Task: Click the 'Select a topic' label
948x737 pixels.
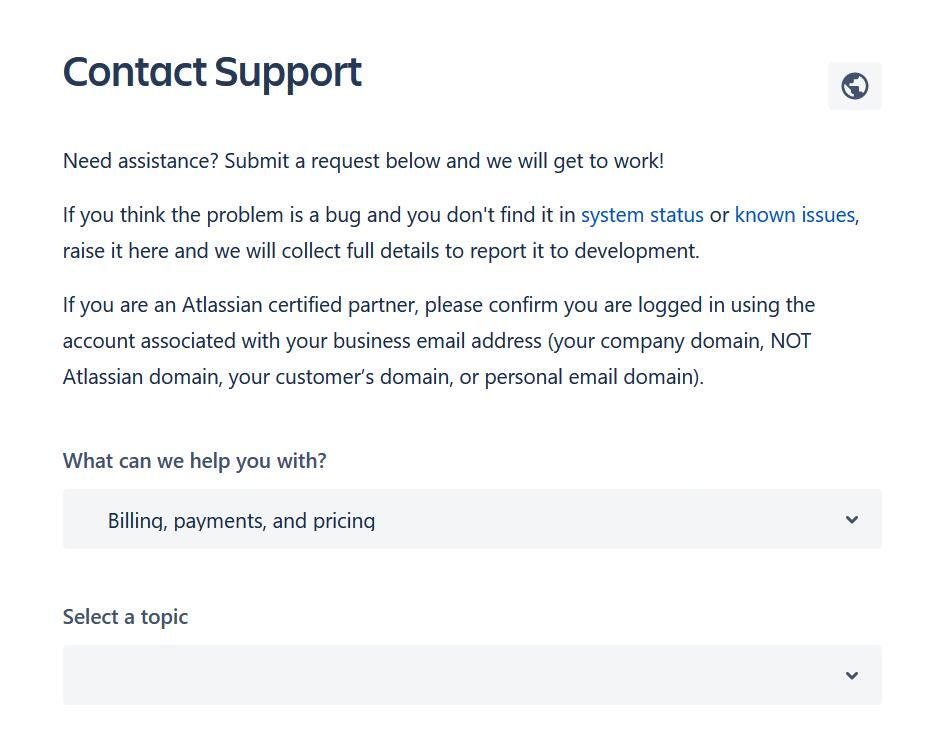Action: [125, 617]
